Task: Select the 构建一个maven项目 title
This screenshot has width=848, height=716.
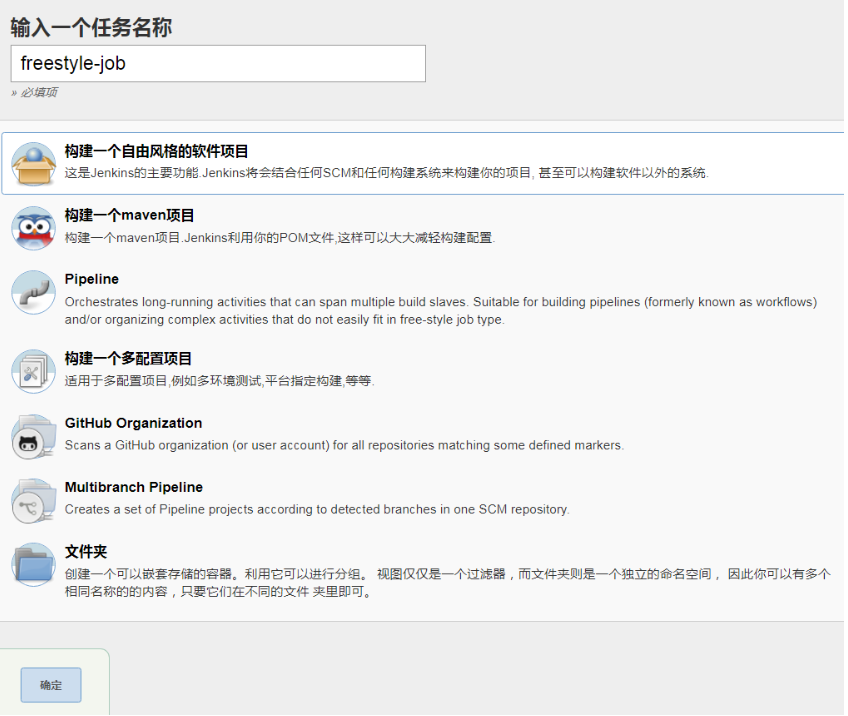Action: click(x=129, y=215)
